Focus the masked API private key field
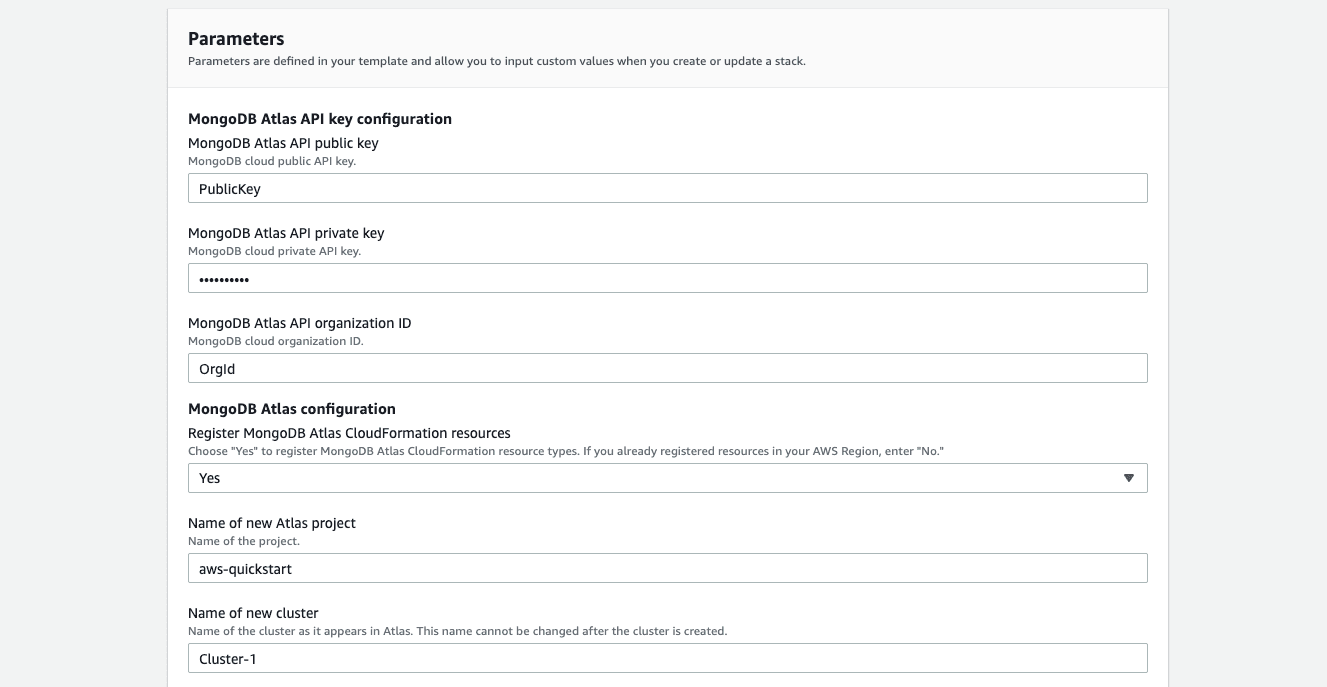This screenshot has height=687, width=1327. [667, 278]
